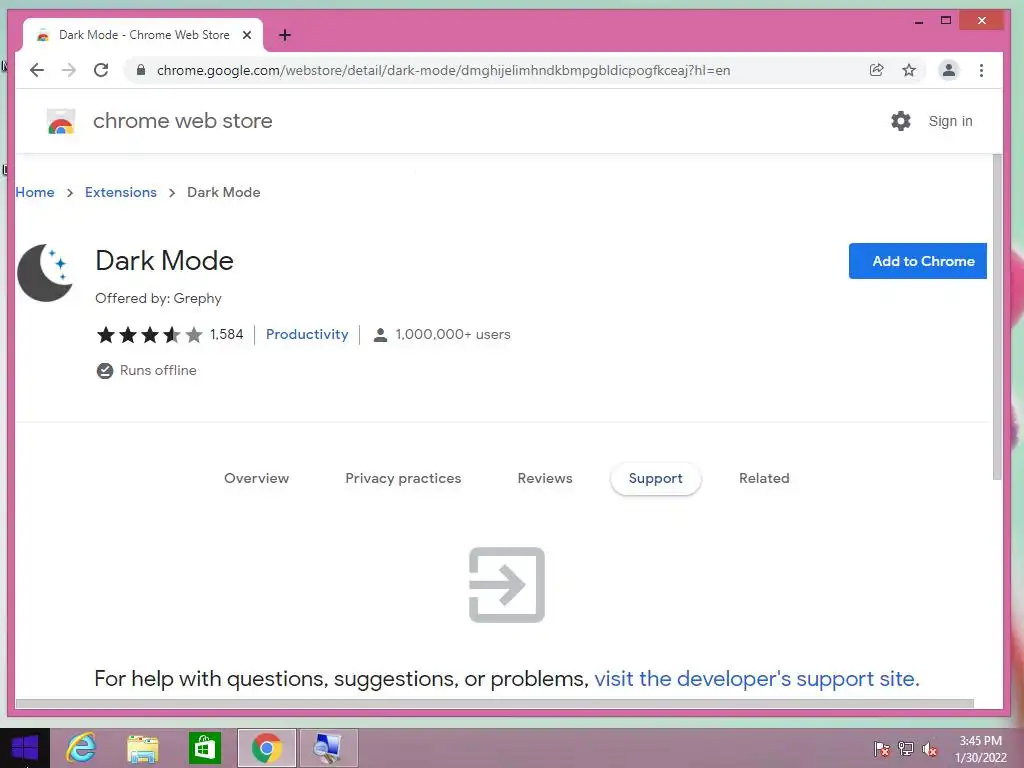Click the horizontal page scrollbar
This screenshot has height=768, width=1024.
(x=494, y=703)
